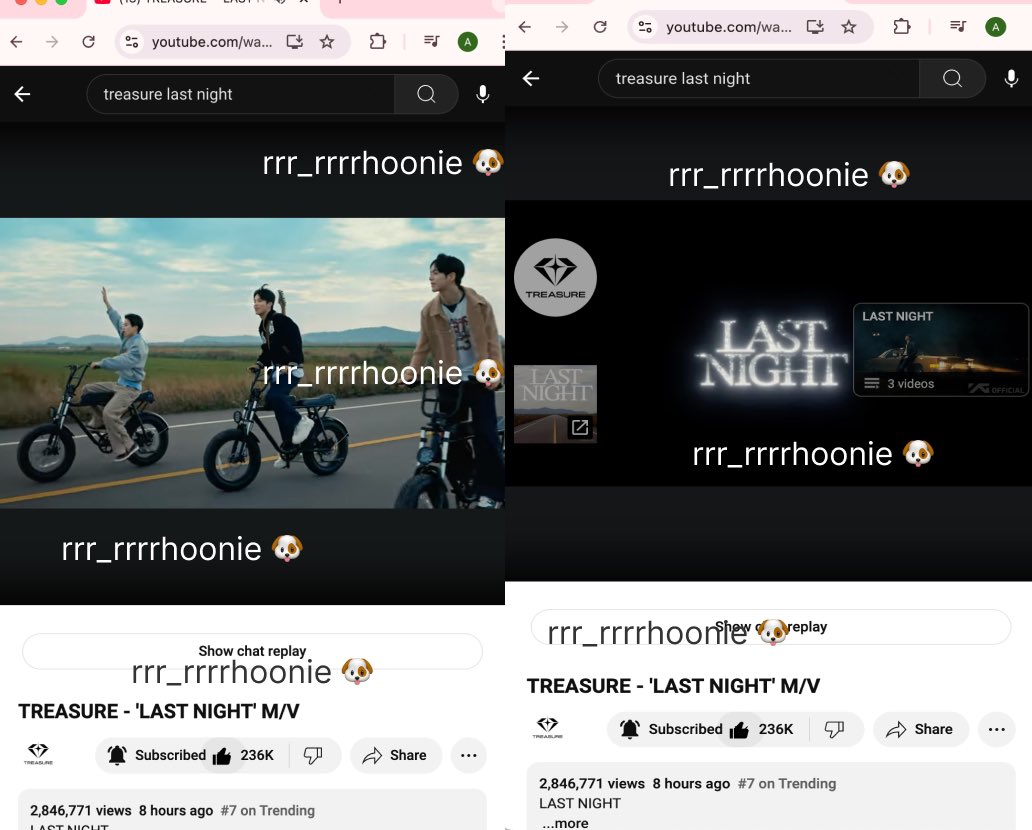Click video title in left window
Viewport: 1032px width, 830px height.
[159, 712]
